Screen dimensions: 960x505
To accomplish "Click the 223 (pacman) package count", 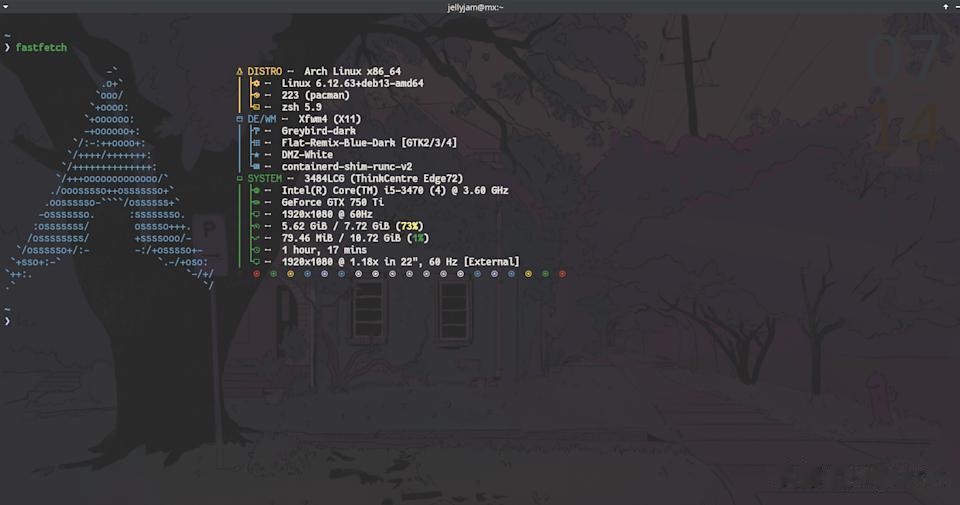I will pyautogui.click(x=315, y=95).
